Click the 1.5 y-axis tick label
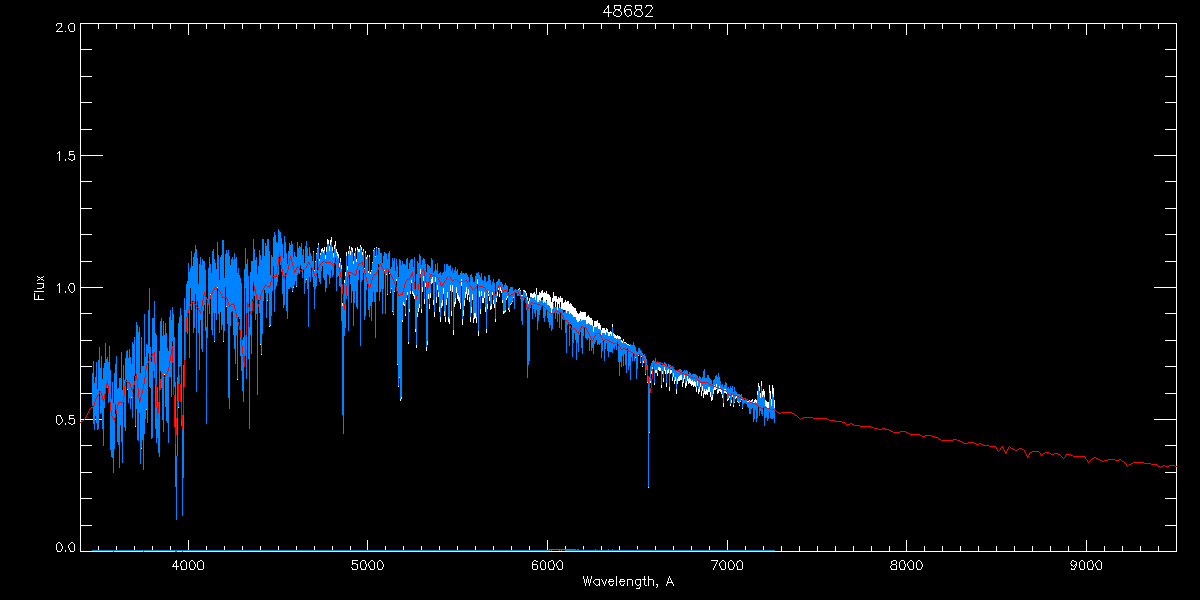This screenshot has height=600, width=1200. click(65, 157)
